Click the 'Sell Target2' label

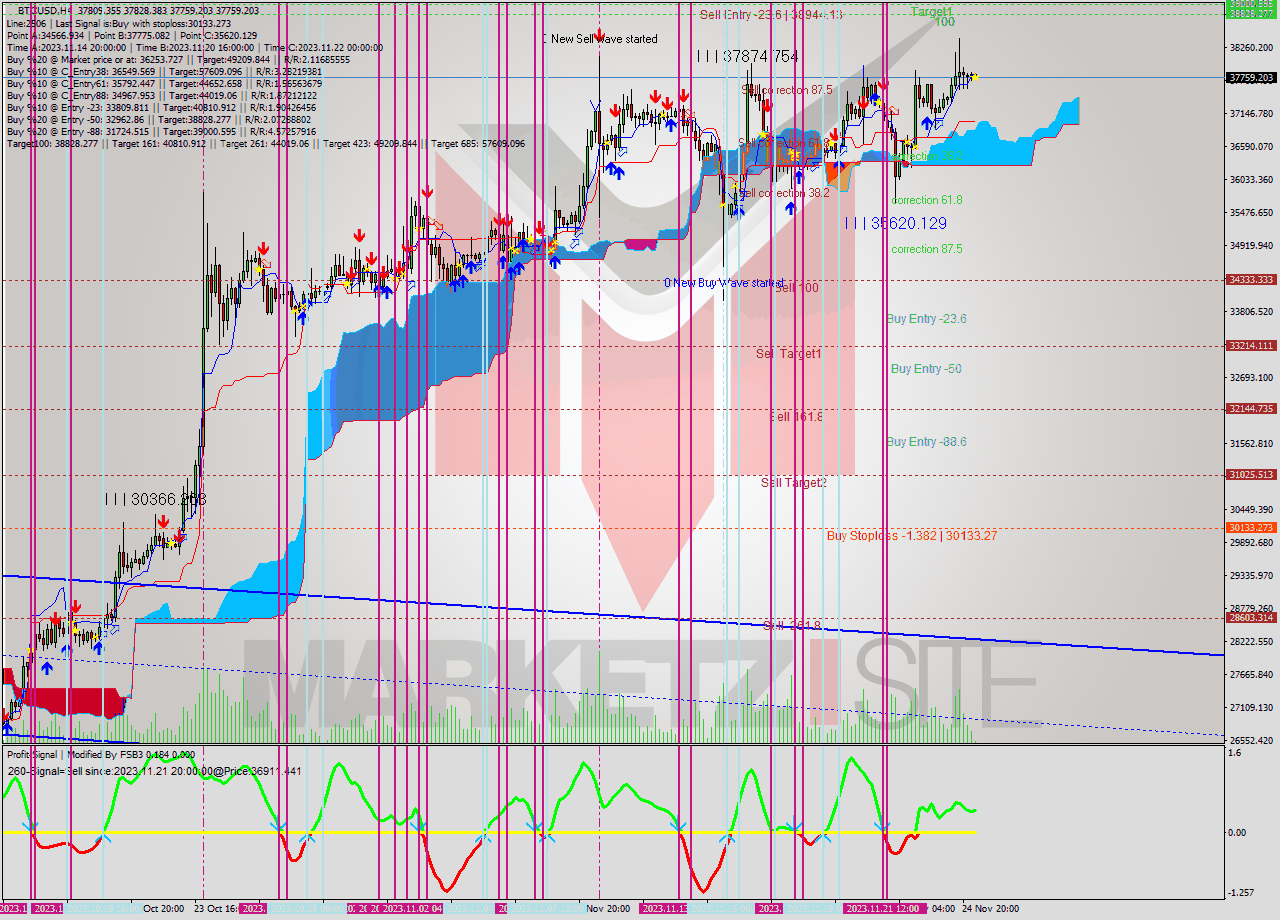coord(794,483)
